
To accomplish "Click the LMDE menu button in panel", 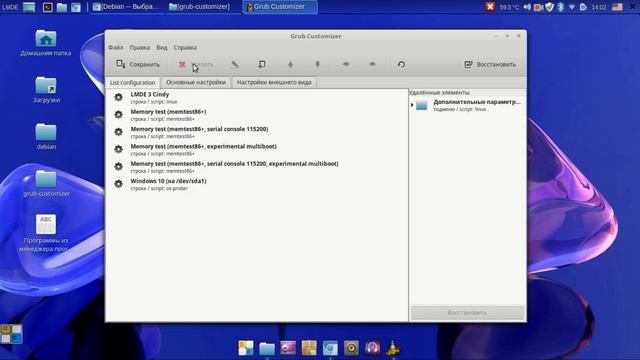I will (x=10, y=7).
